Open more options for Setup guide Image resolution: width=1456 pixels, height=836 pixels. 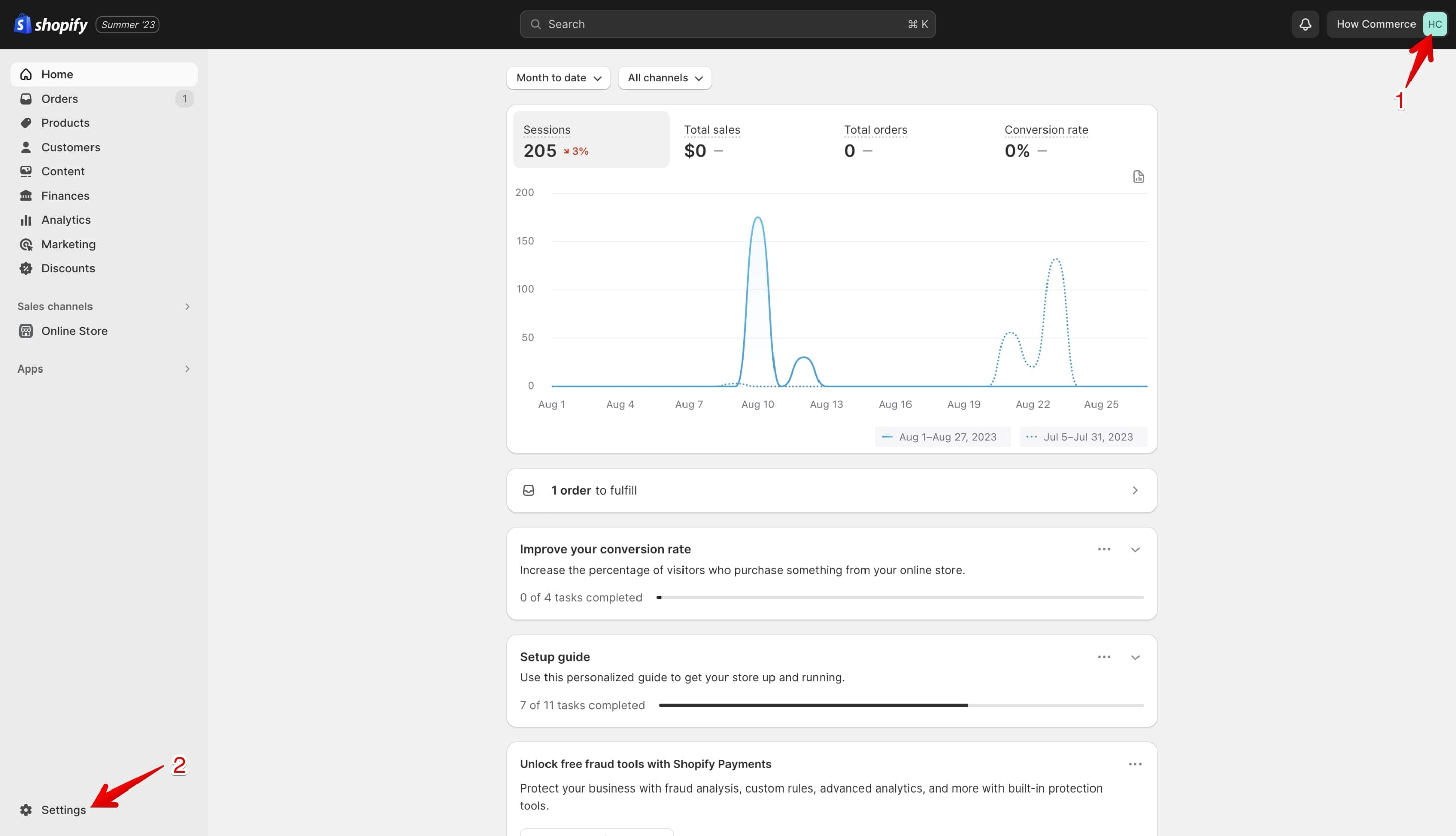[1104, 657]
